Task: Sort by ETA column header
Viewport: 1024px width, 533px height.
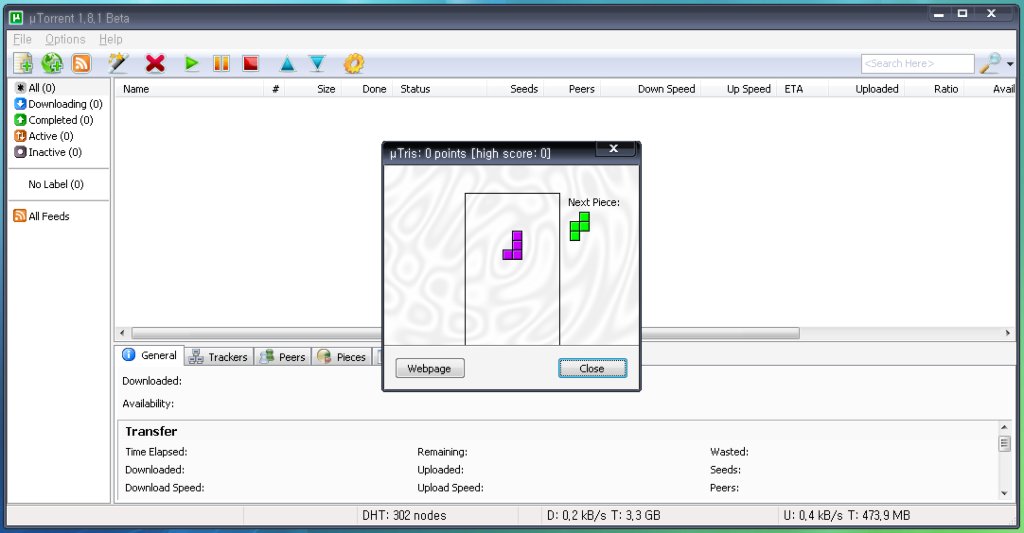Action: (802, 89)
